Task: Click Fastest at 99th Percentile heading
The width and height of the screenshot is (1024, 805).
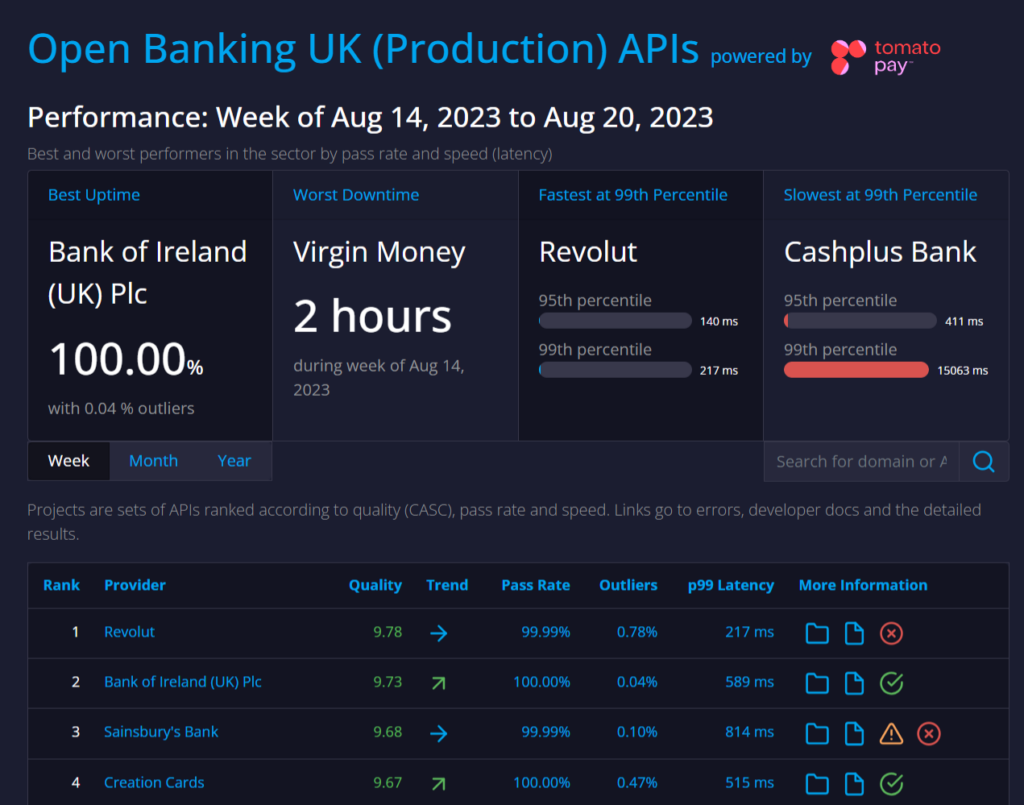Action: (633, 195)
